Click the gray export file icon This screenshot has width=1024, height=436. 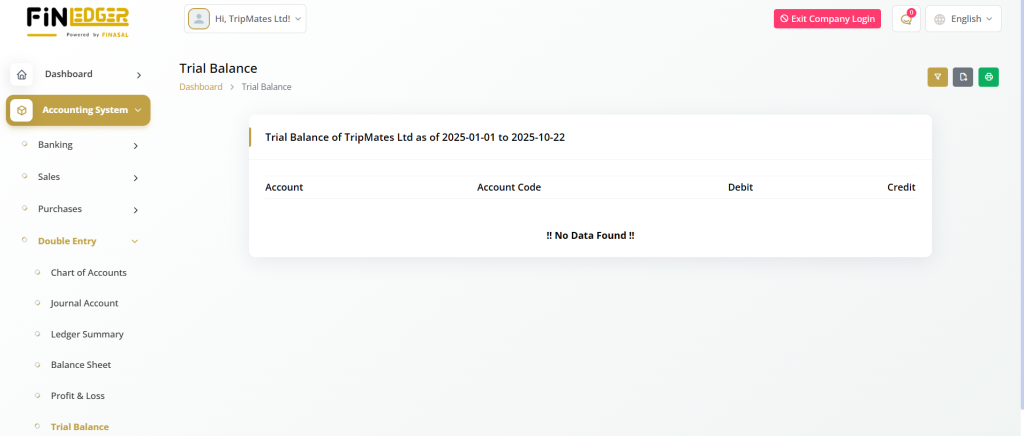coord(963,77)
